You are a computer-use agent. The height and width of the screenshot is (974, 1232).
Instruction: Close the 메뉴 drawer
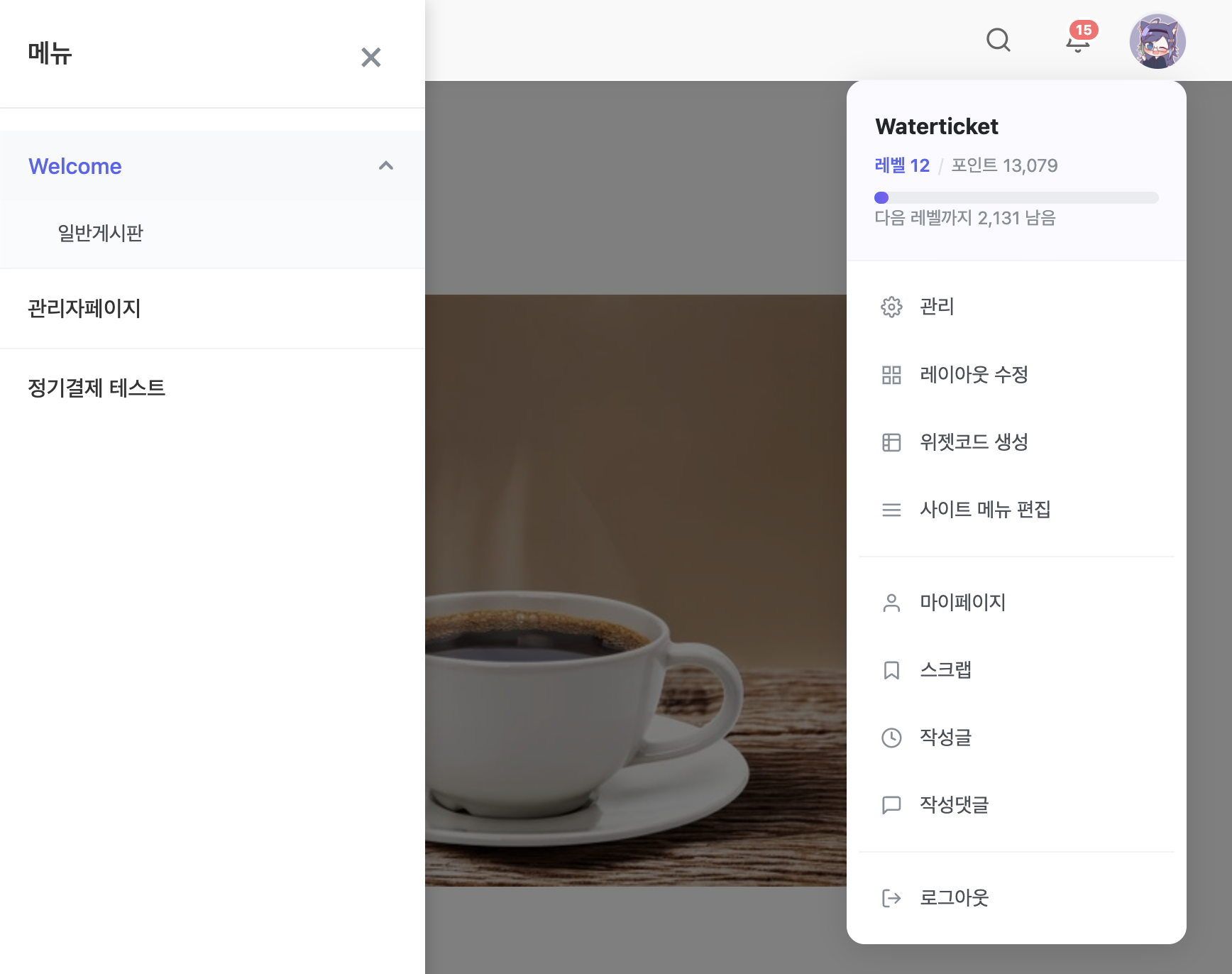pos(370,58)
